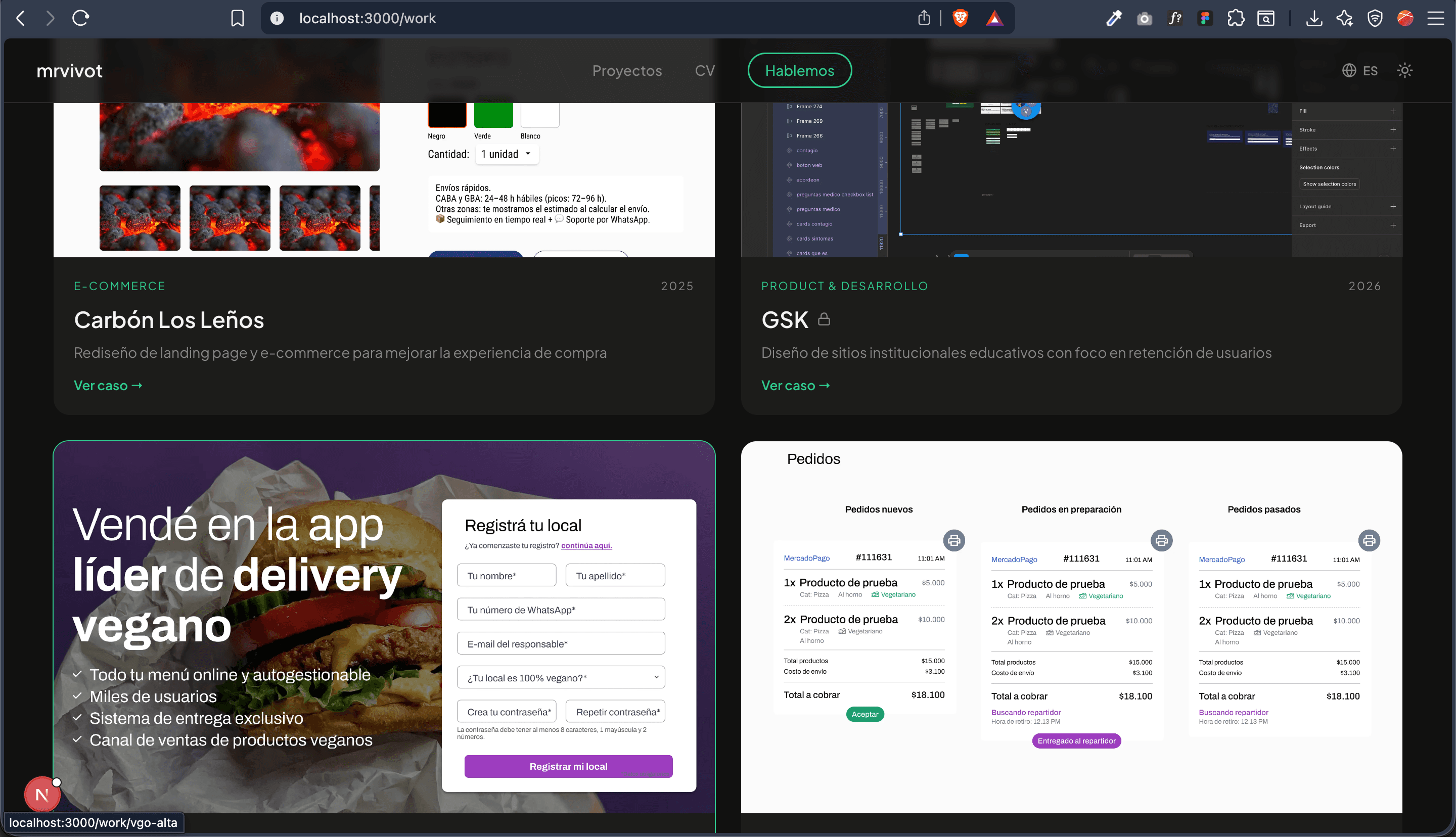Open Brave Shields lion icon
The width and height of the screenshot is (1456, 837).
(960, 18)
